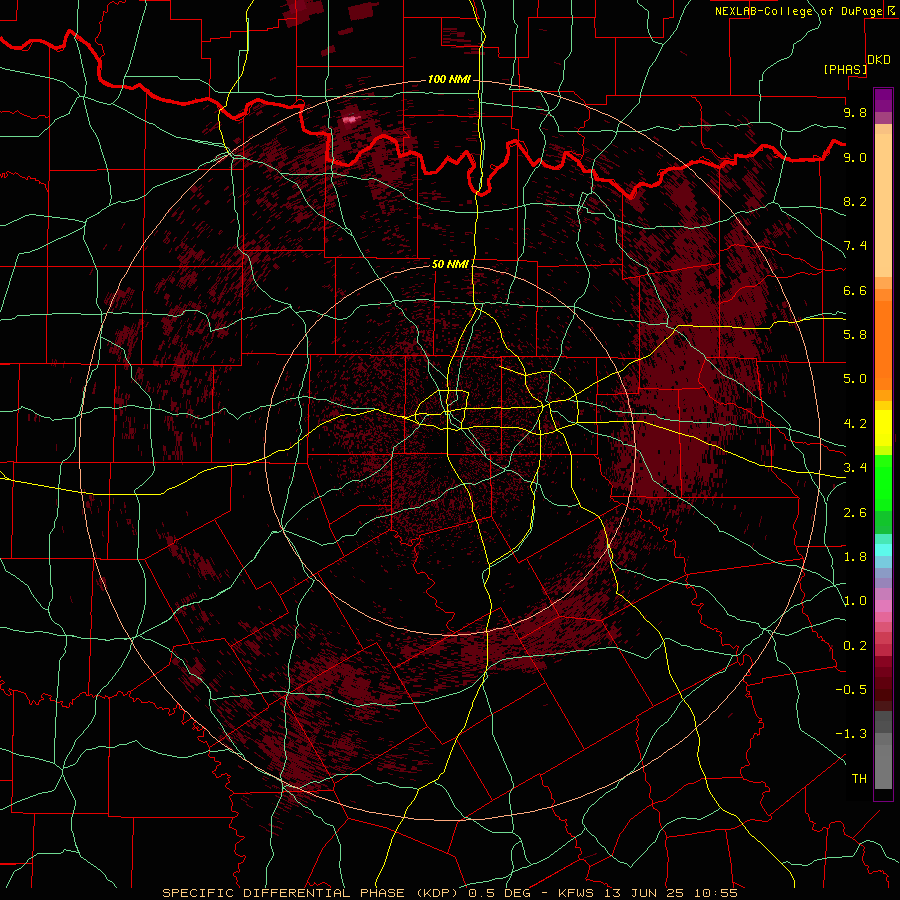Click the yellow band on the color scale
The height and width of the screenshot is (900, 900).
pyautogui.click(x=883, y=428)
